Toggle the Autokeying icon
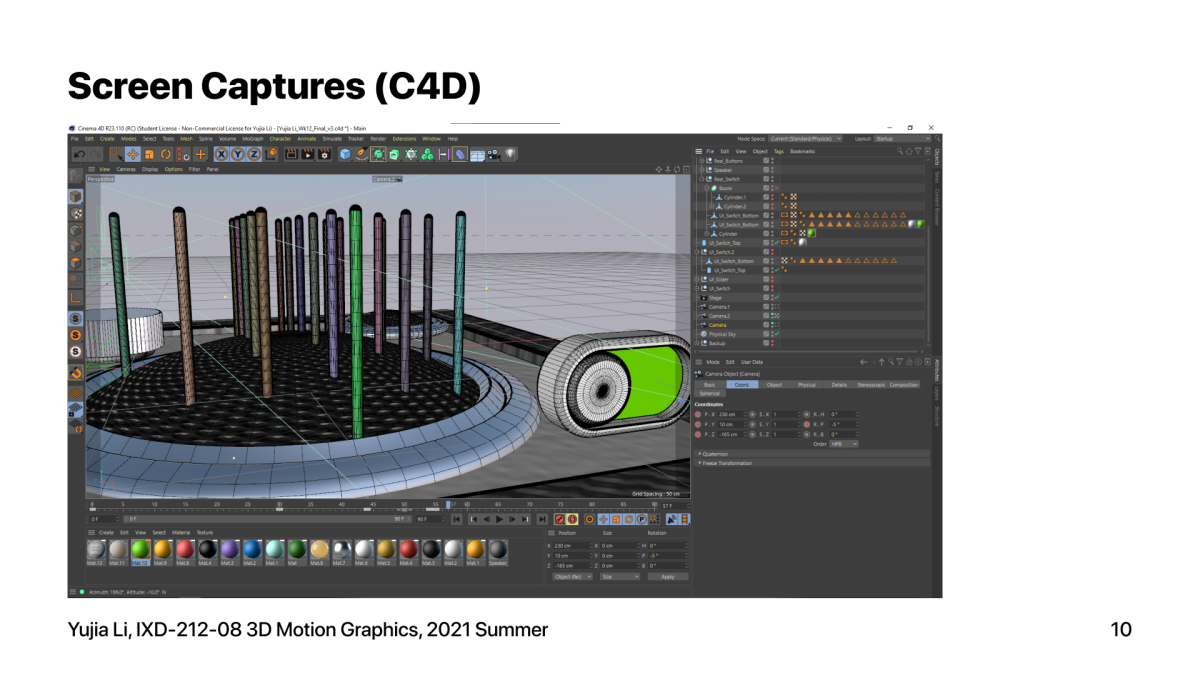Screen dimensions: 1200x675 [x=572, y=519]
